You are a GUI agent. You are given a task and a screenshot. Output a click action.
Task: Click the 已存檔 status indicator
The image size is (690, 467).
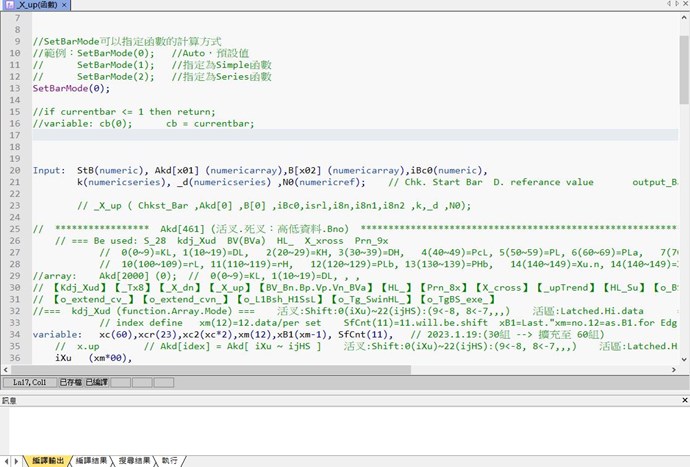point(70,382)
